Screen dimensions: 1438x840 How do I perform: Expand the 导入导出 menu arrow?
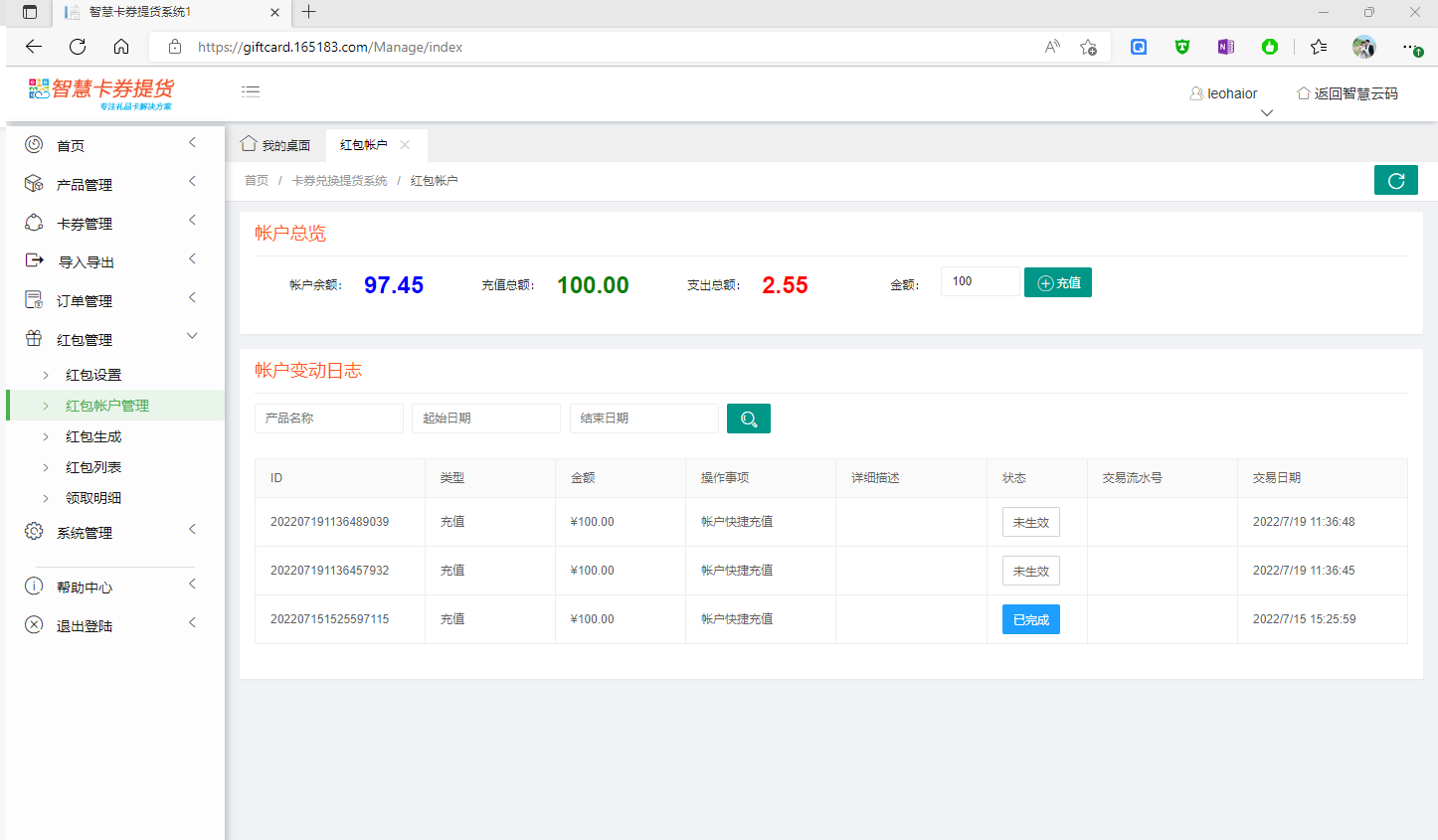(x=192, y=259)
